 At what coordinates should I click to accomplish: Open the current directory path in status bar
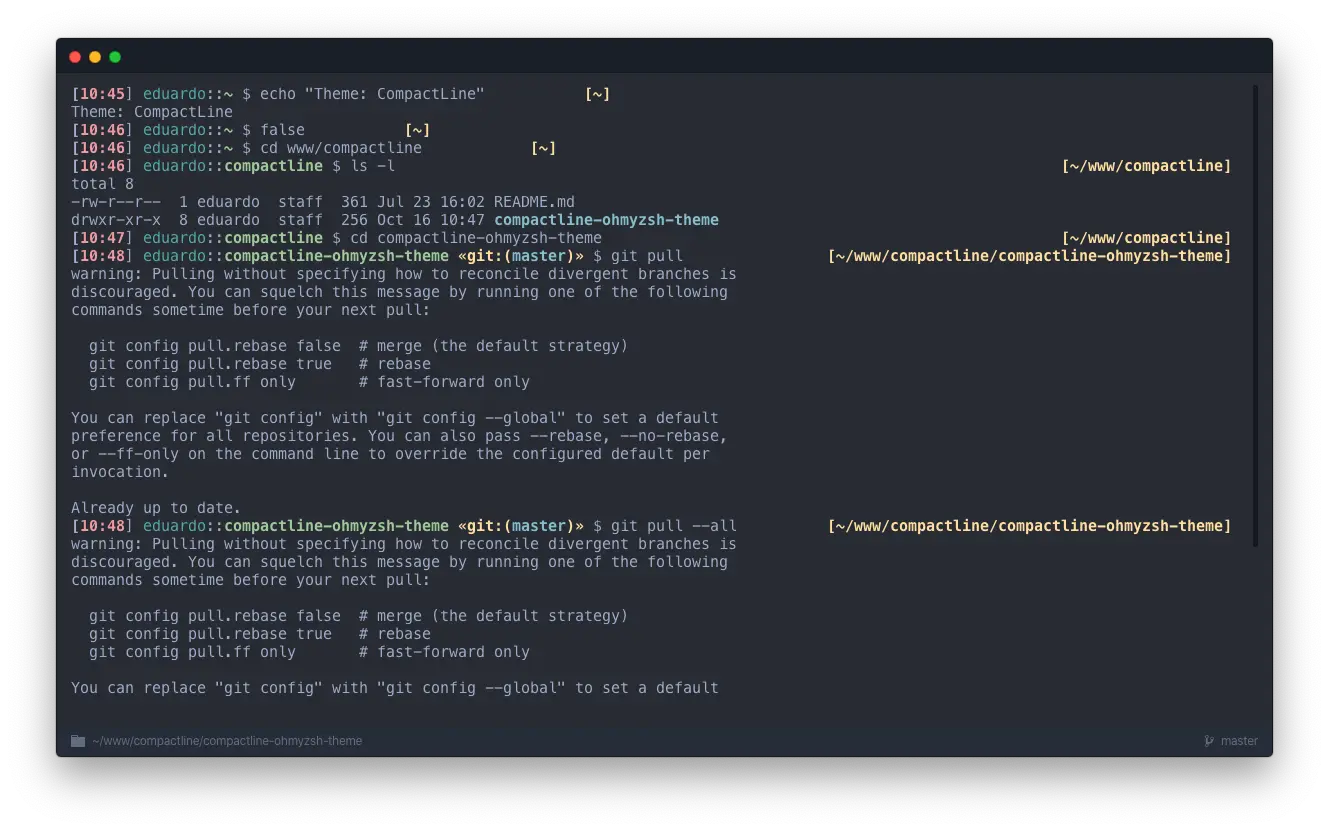pos(226,741)
